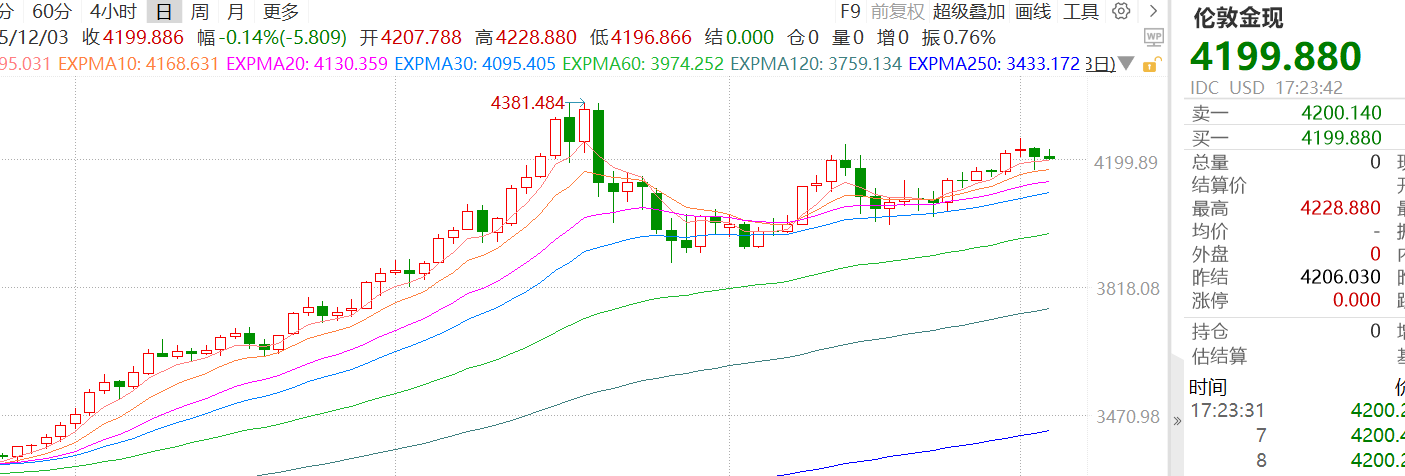1405x476 pixels.
Task: Switch to 4小时 timeframe tab
Action: click(x=112, y=12)
